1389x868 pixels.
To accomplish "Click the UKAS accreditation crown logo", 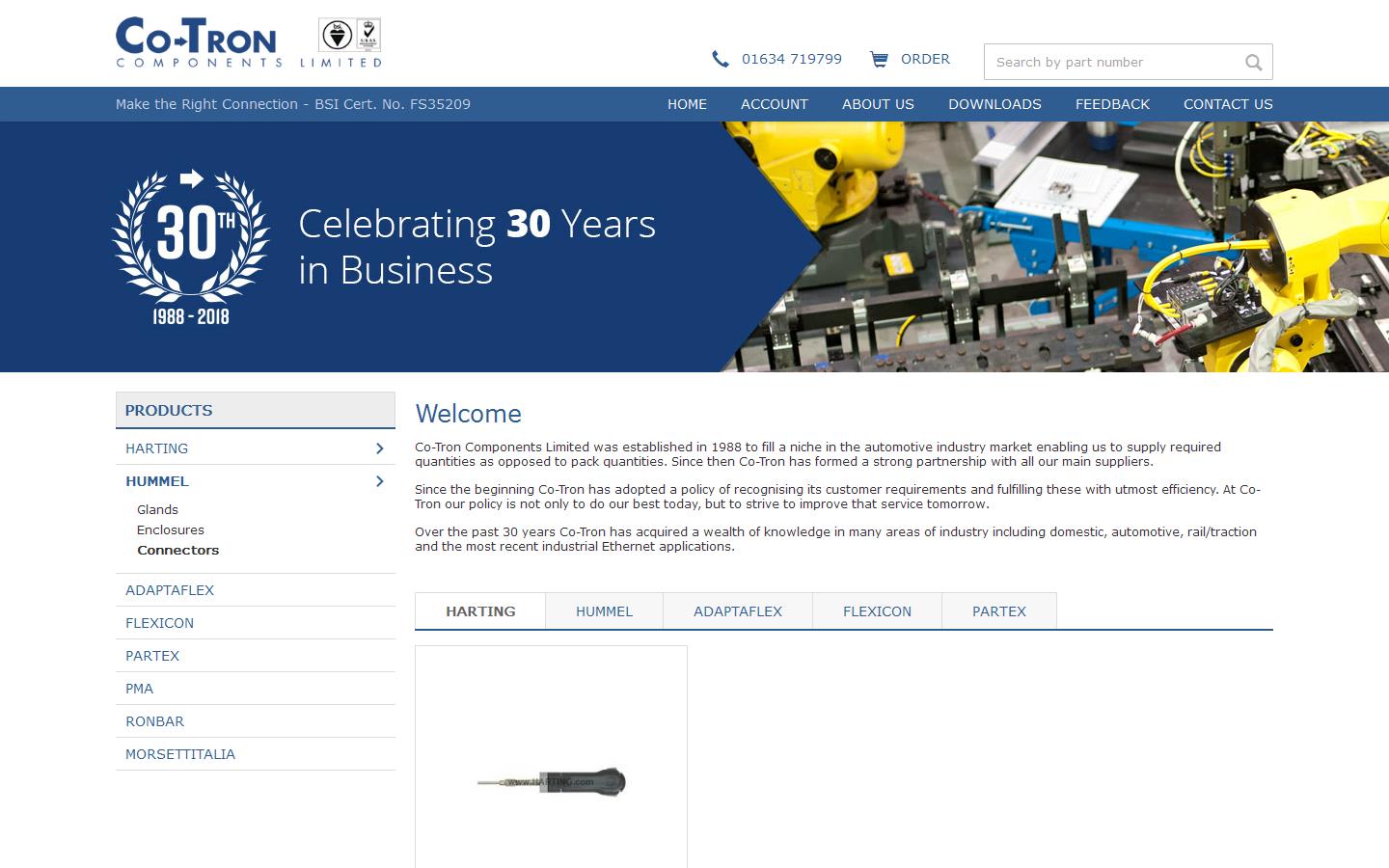I will point(368,37).
